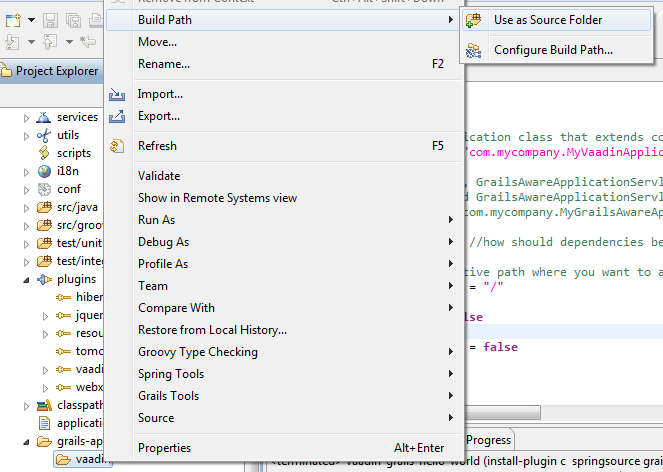This screenshot has height=472, width=663.
Task: Choose Use as Source Folder
Action: (x=556, y=20)
